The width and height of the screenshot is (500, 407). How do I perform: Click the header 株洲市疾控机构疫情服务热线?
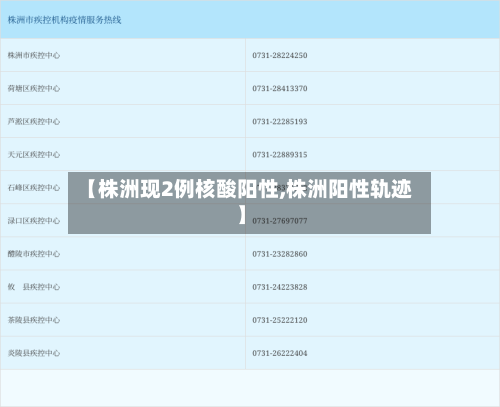64,20
